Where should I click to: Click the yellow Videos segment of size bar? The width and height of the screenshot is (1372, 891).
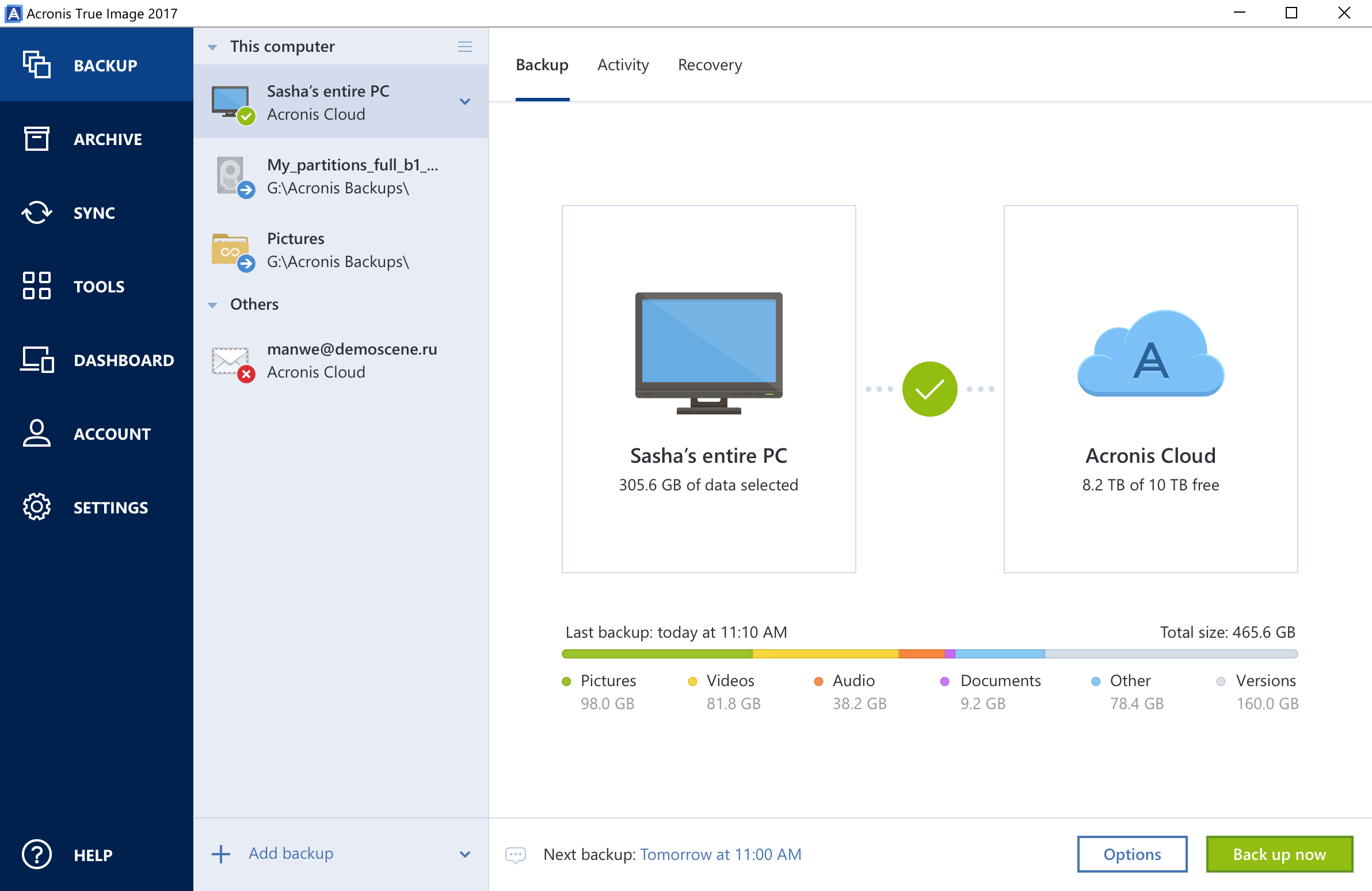tap(825, 654)
